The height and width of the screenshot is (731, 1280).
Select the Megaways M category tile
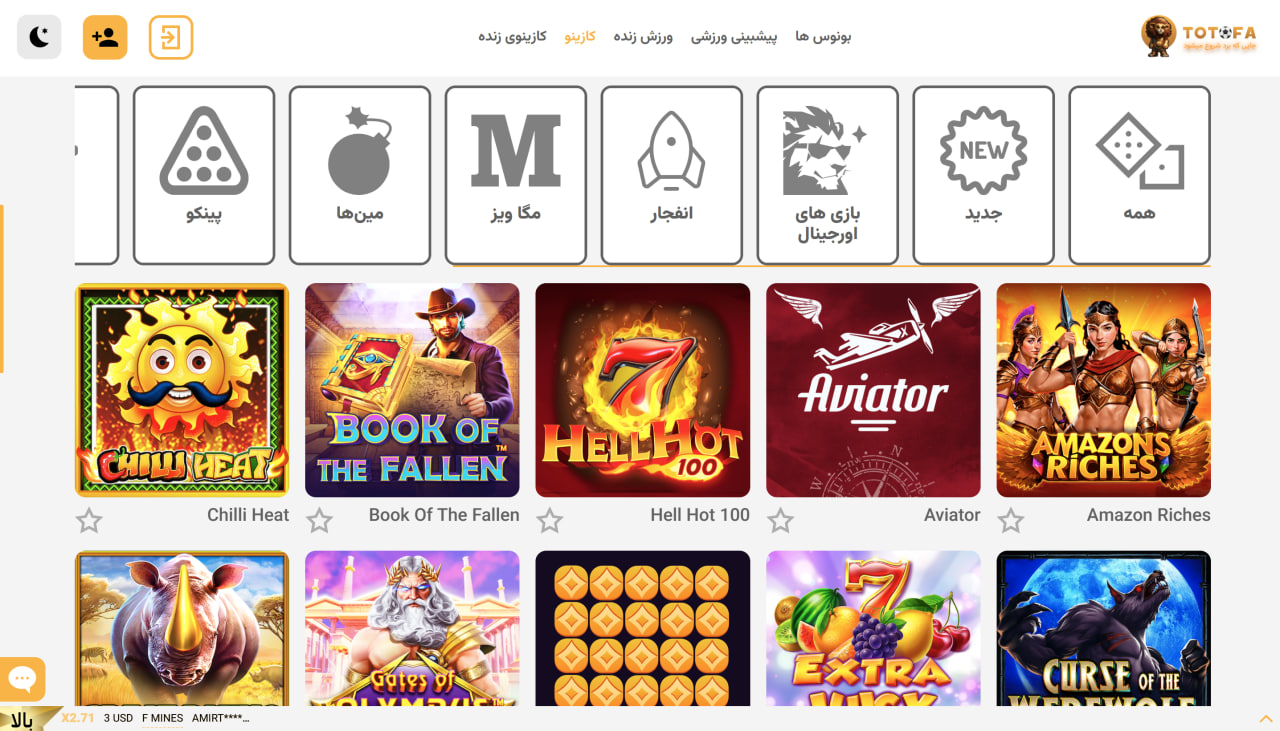(x=516, y=175)
